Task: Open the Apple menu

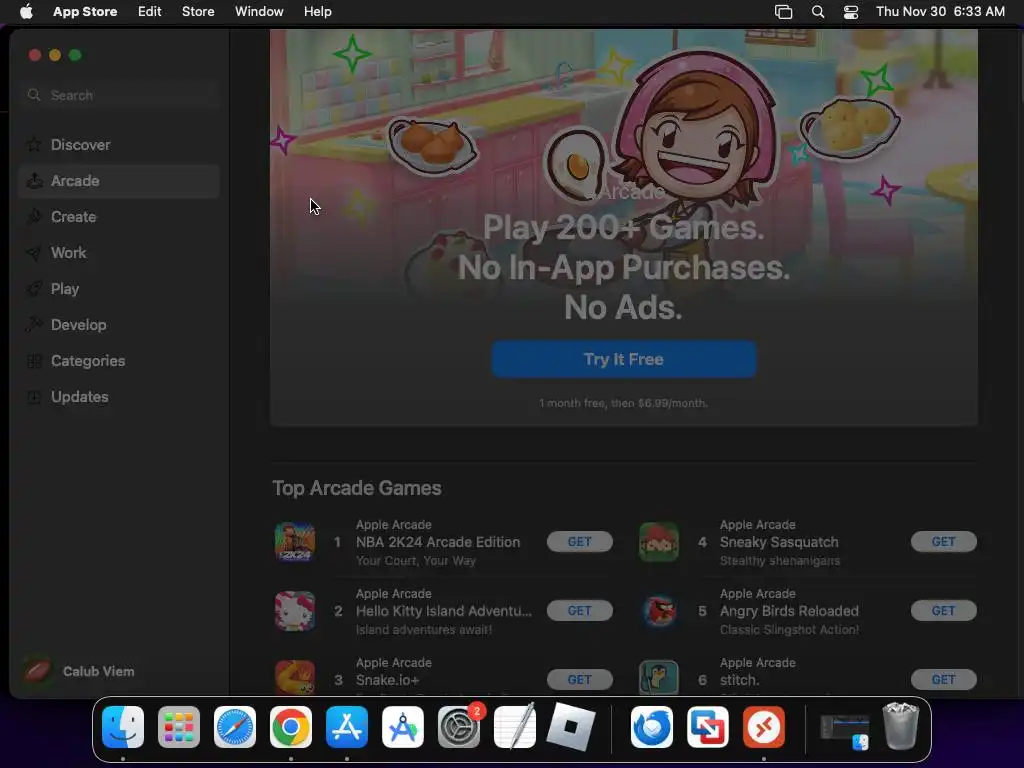Action: [26, 12]
